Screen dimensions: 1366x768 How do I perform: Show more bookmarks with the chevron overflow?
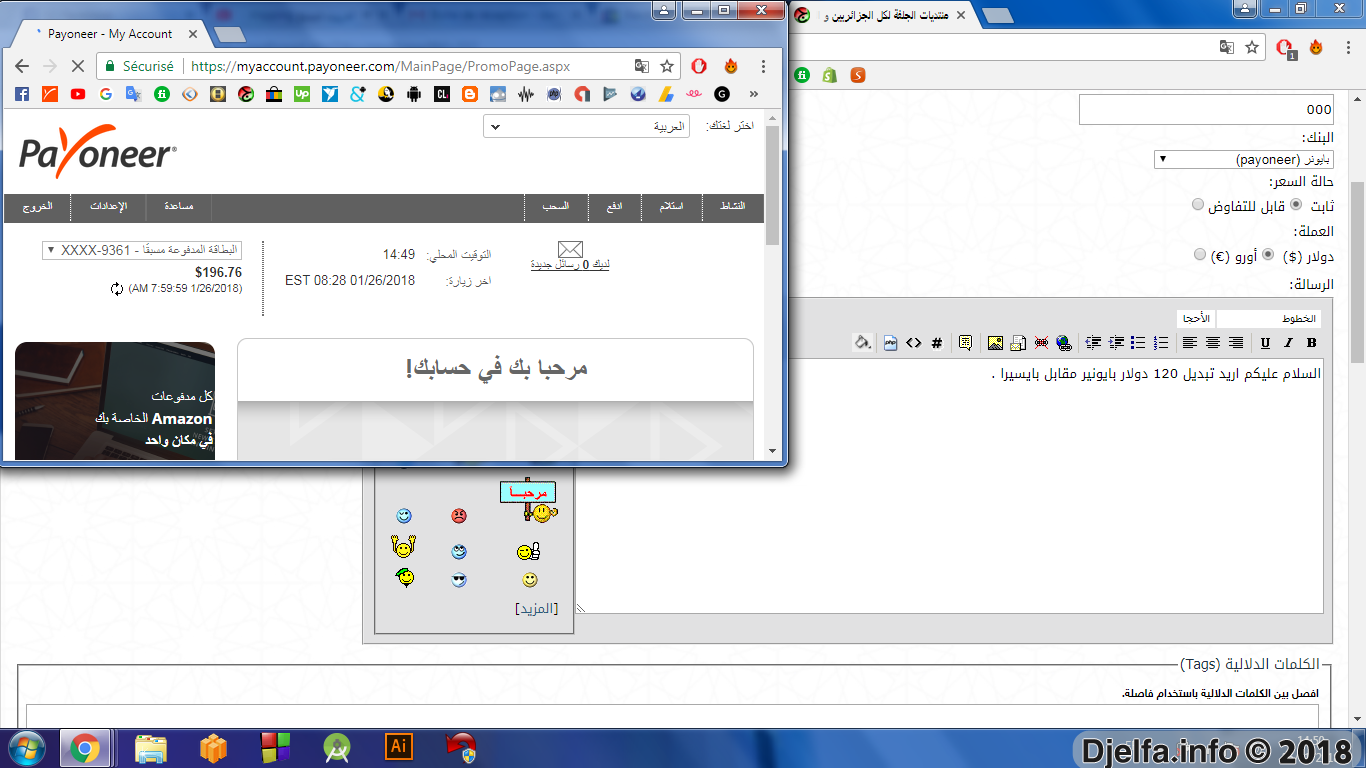753,94
